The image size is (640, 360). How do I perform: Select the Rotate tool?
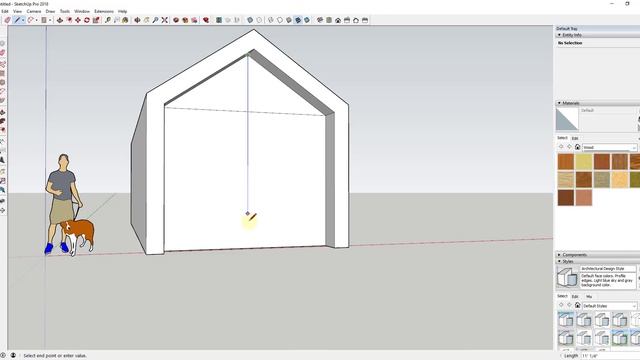pyautogui.click(x=87, y=20)
